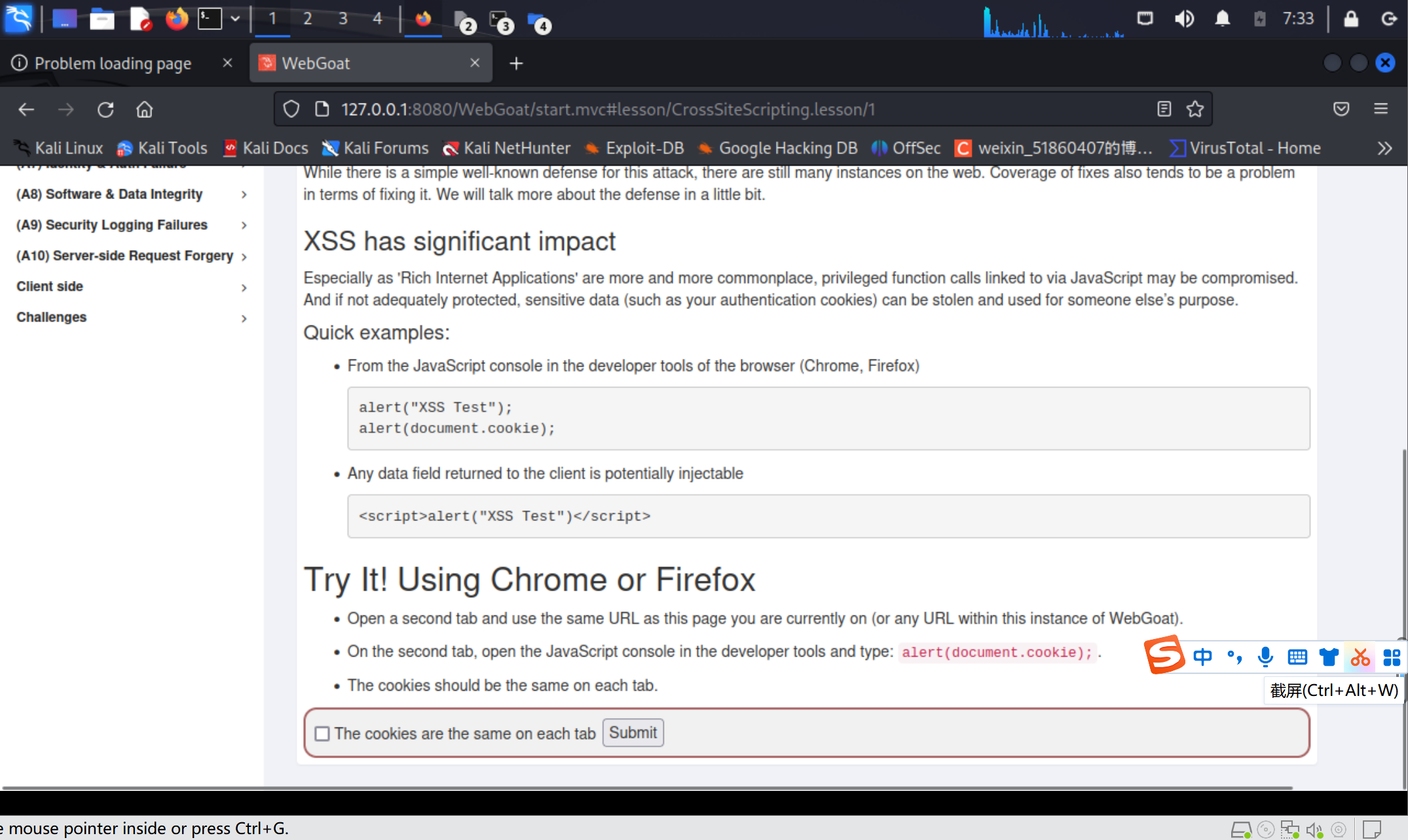This screenshot has height=840, width=1408.
Task: Open the Kali Tools bookmark
Action: [x=162, y=149]
